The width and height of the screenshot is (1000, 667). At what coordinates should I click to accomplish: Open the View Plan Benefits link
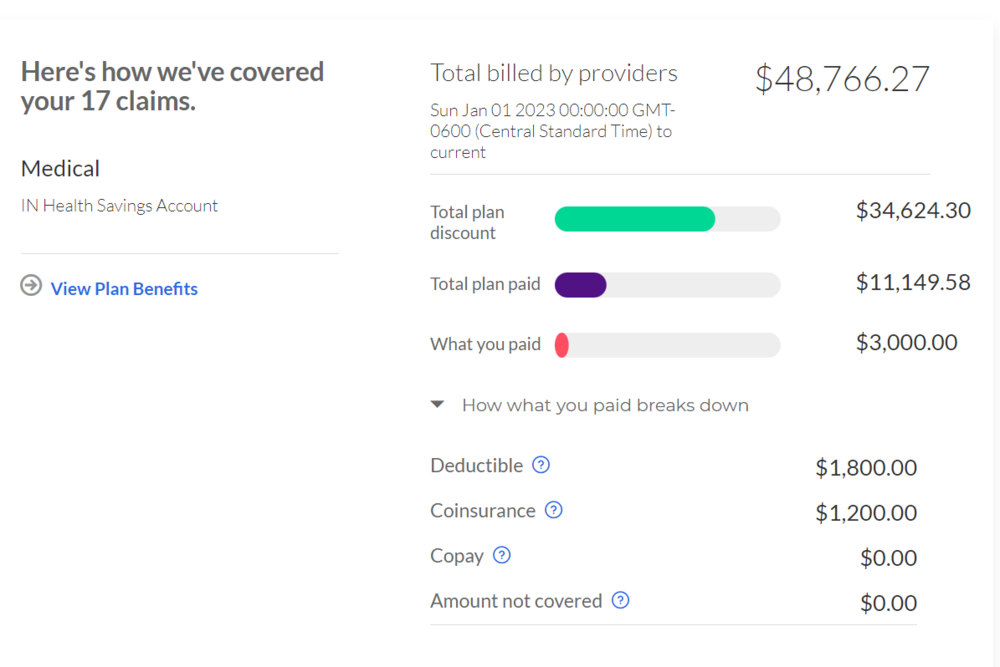[124, 289]
